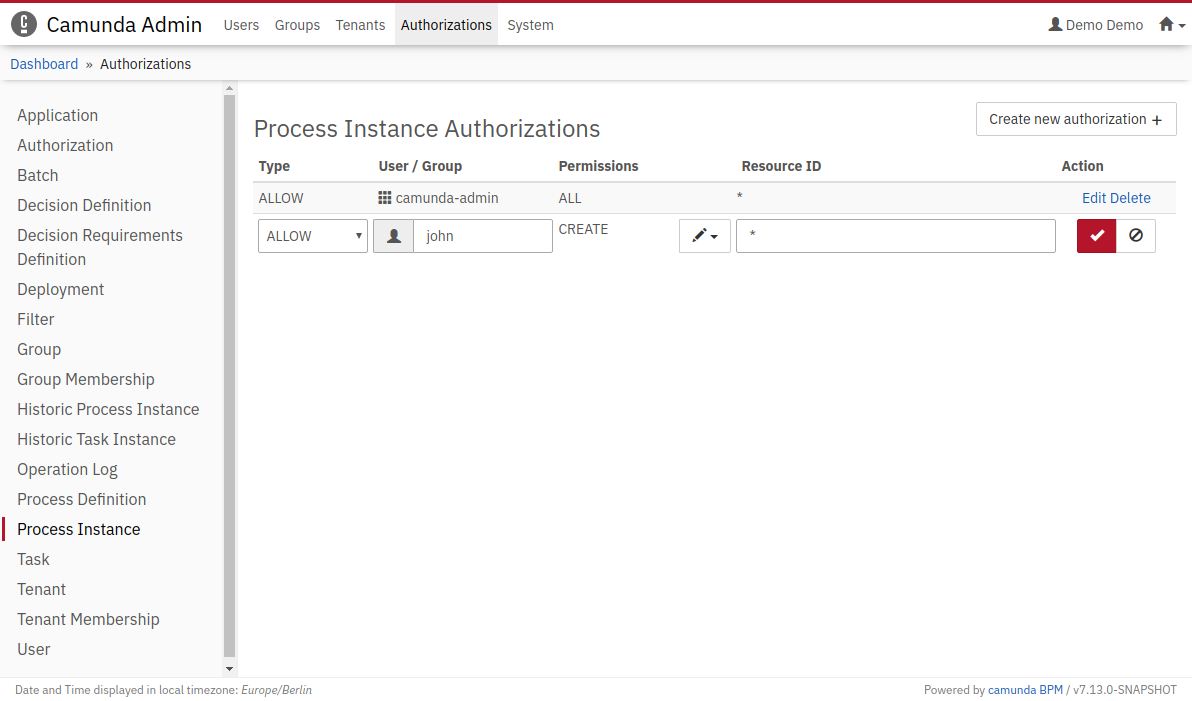Expand the ALLOW type select box

[x=313, y=236]
